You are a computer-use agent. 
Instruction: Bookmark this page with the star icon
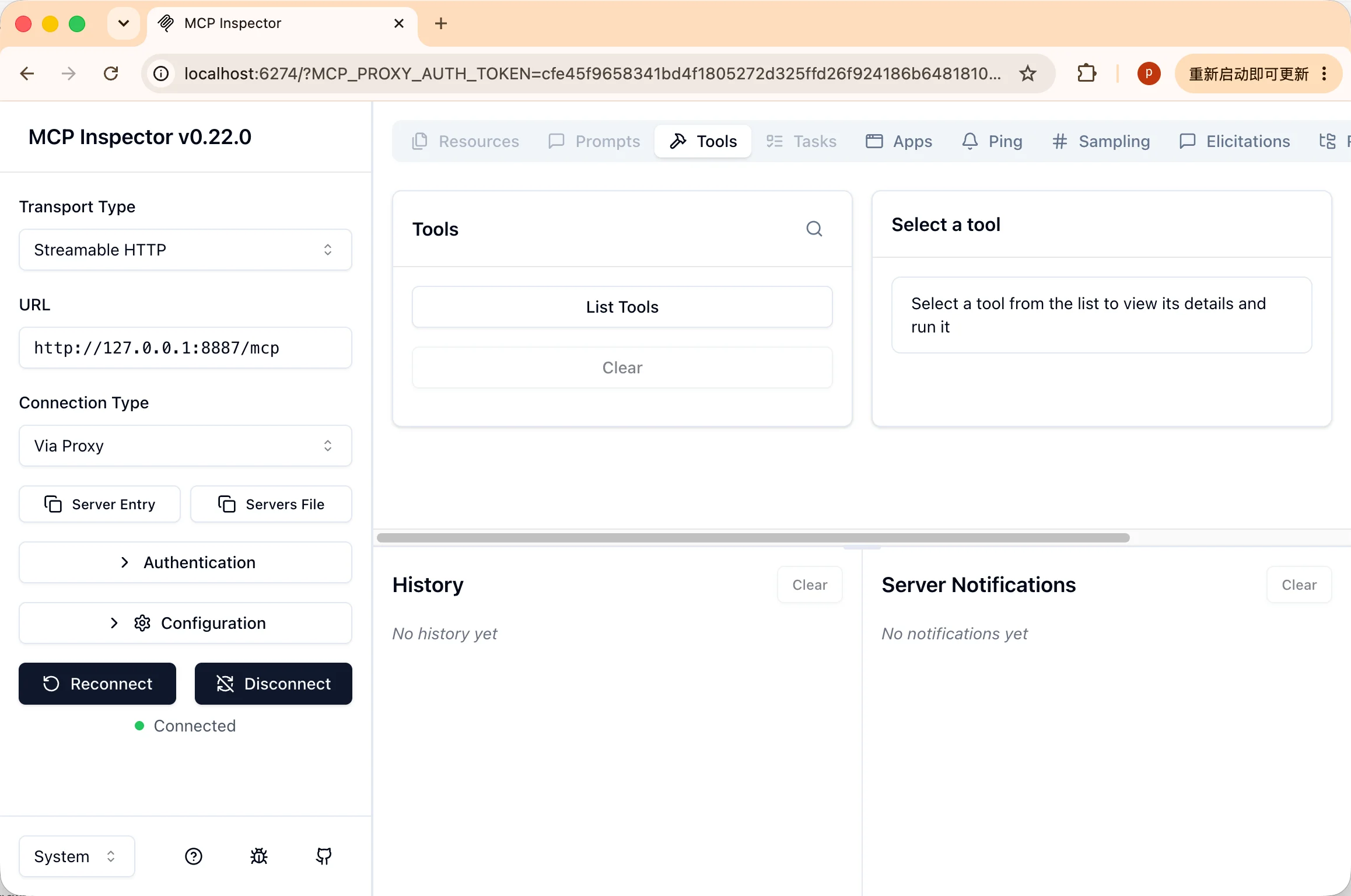[x=1028, y=73]
